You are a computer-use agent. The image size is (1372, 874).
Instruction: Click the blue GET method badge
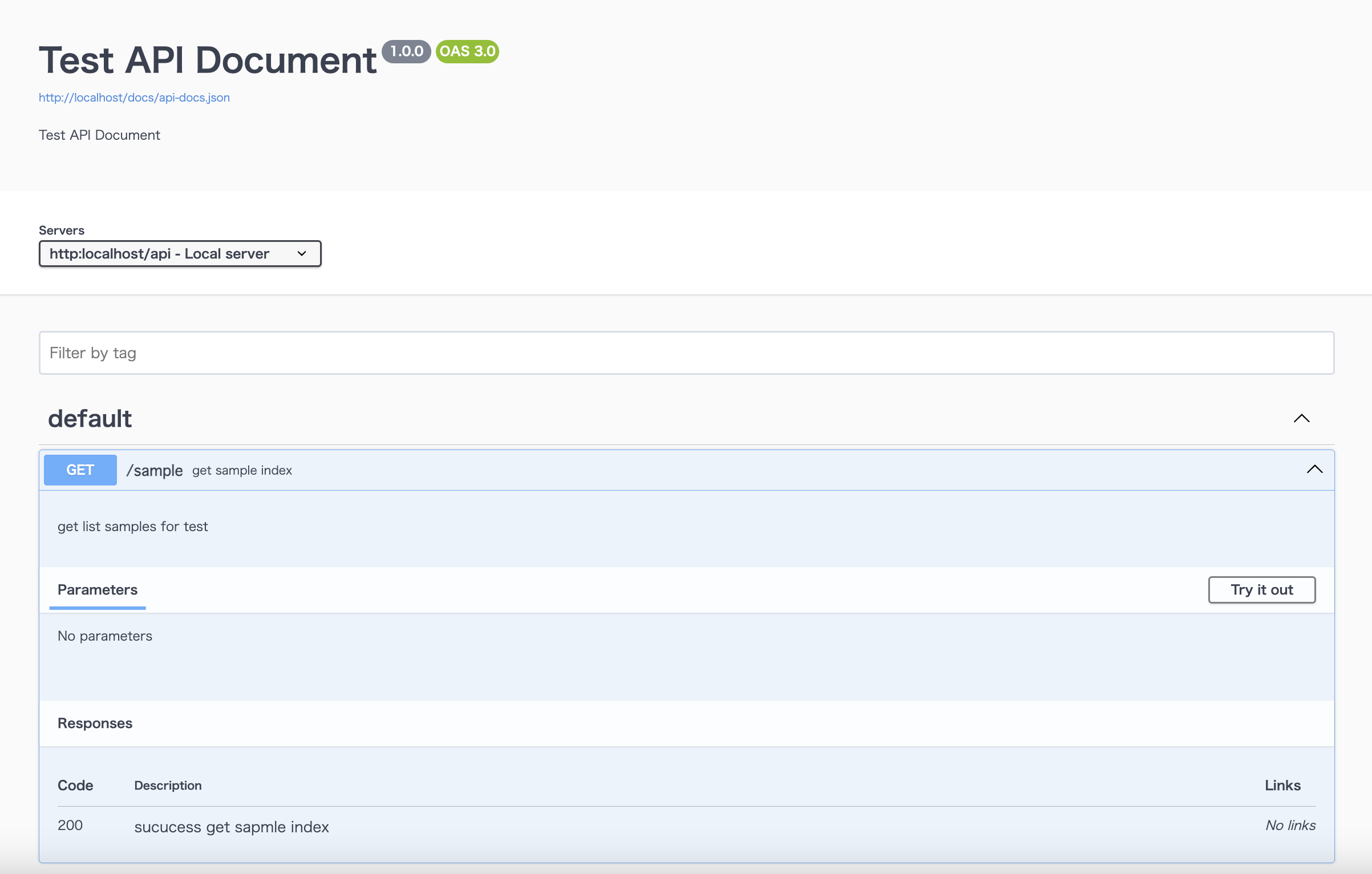[80, 470]
